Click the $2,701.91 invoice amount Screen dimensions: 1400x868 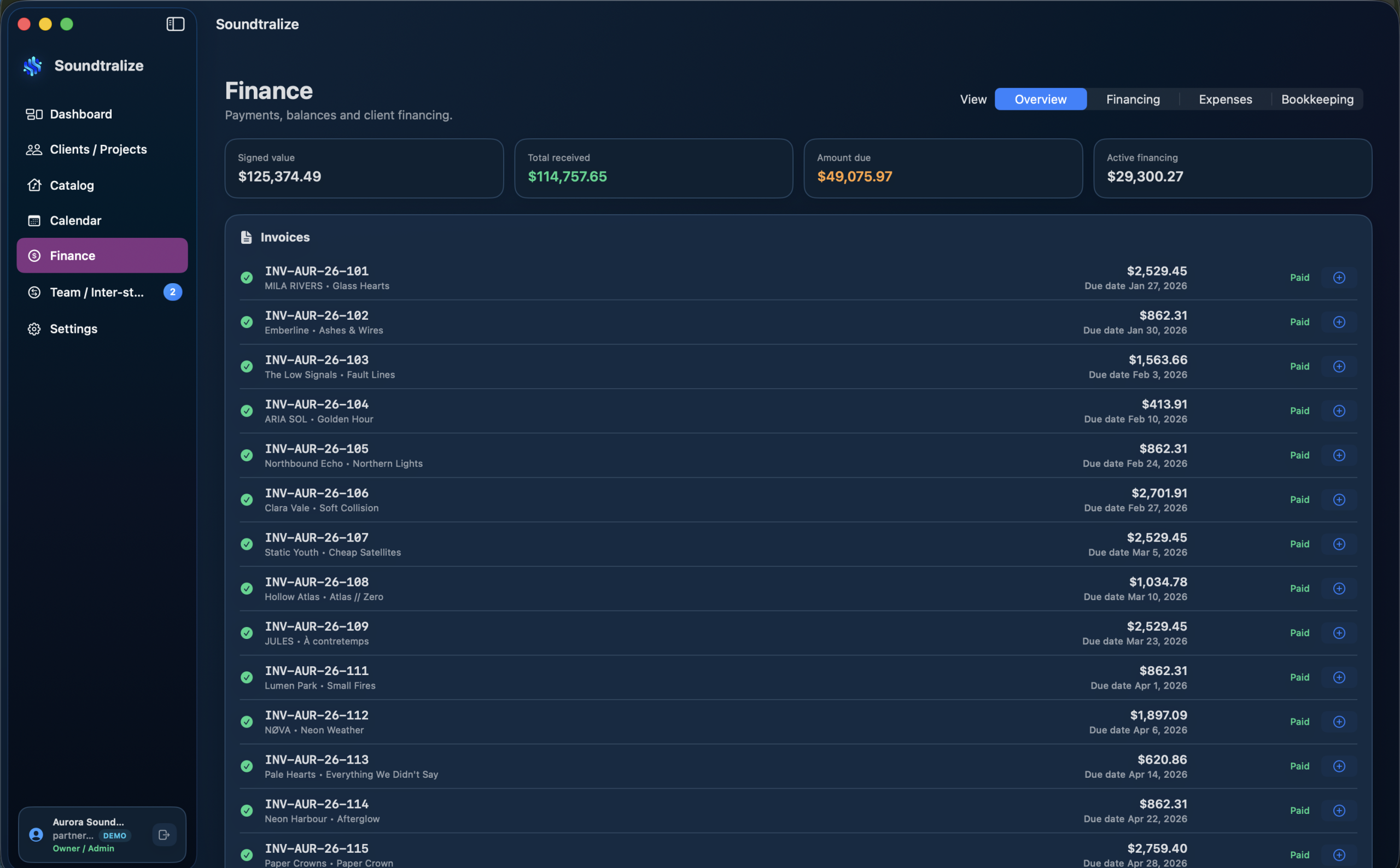click(x=1159, y=493)
